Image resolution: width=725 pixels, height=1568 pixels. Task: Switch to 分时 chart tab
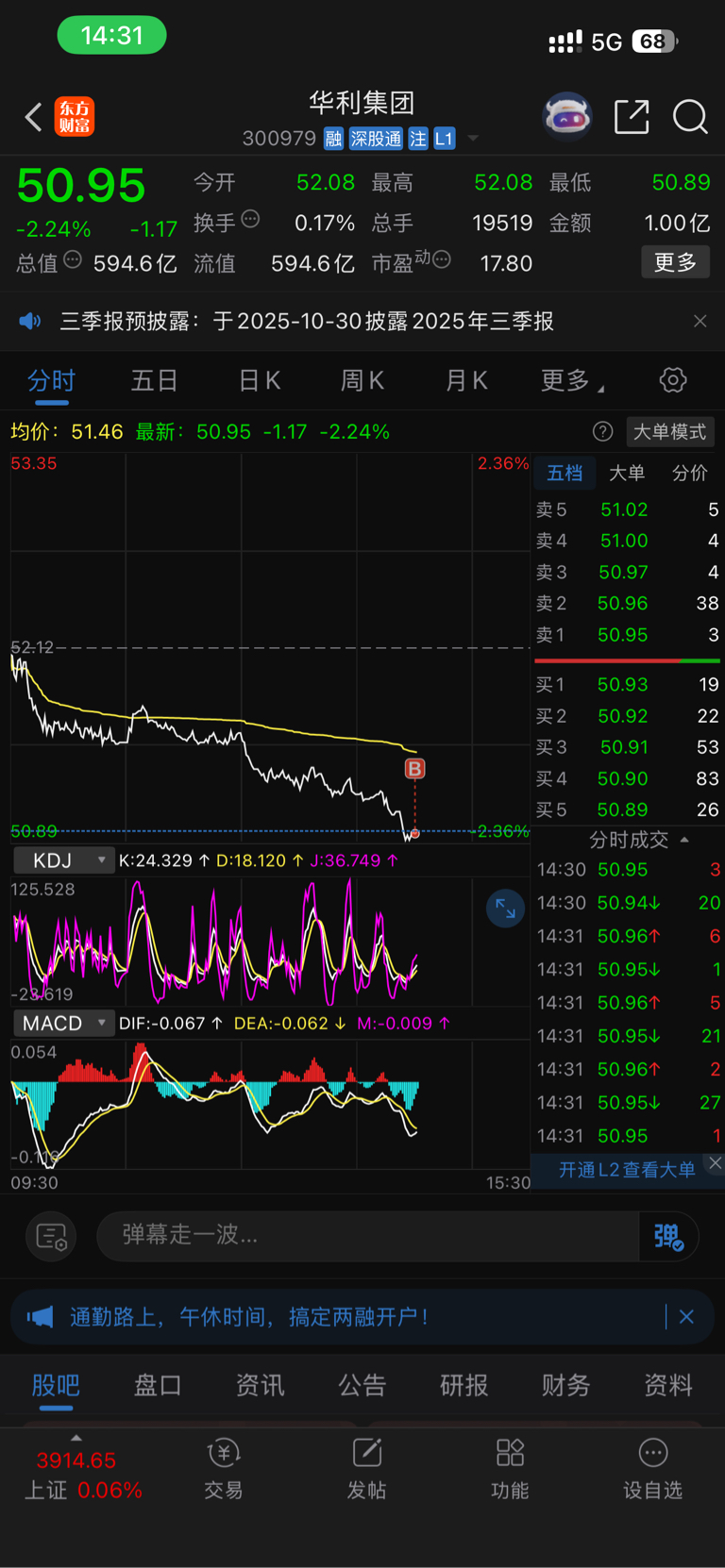pyautogui.click(x=51, y=381)
